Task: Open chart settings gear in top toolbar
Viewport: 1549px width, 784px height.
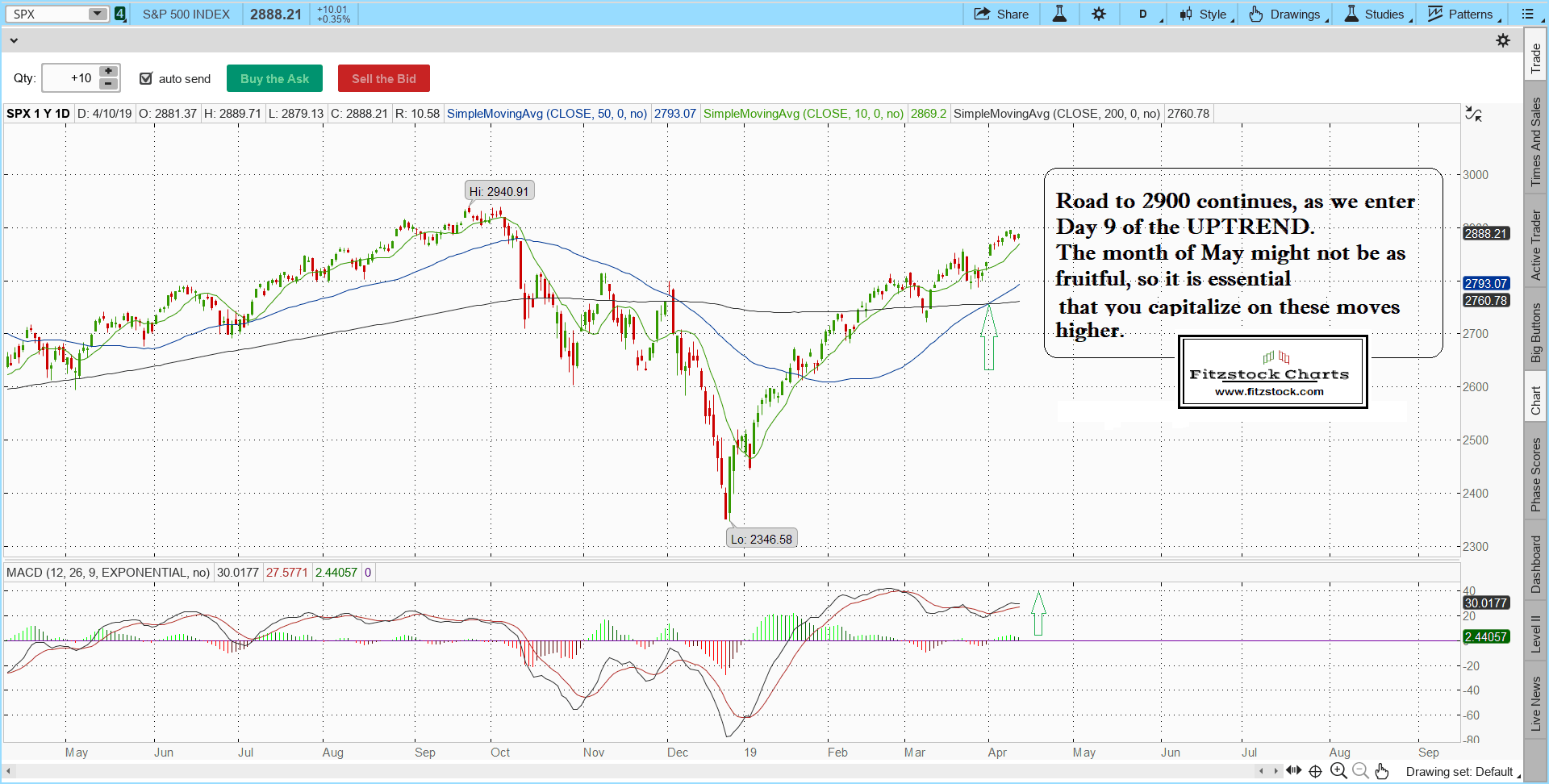Action: (x=1099, y=14)
